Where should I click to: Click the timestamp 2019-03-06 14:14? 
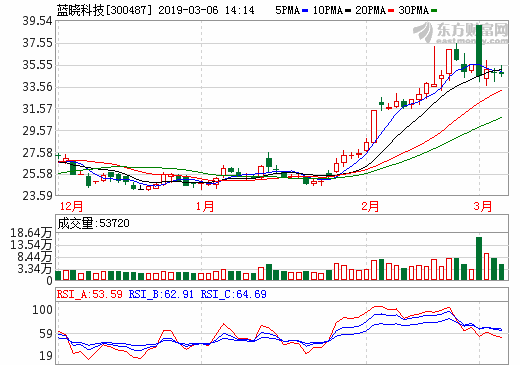pyautogui.click(x=206, y=10)
